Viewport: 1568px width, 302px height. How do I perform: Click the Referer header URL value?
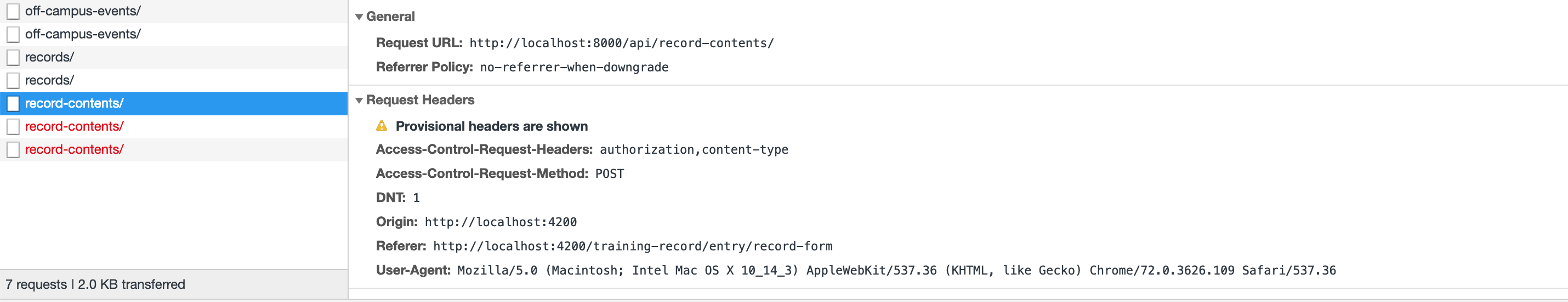(x=633, y=247)
